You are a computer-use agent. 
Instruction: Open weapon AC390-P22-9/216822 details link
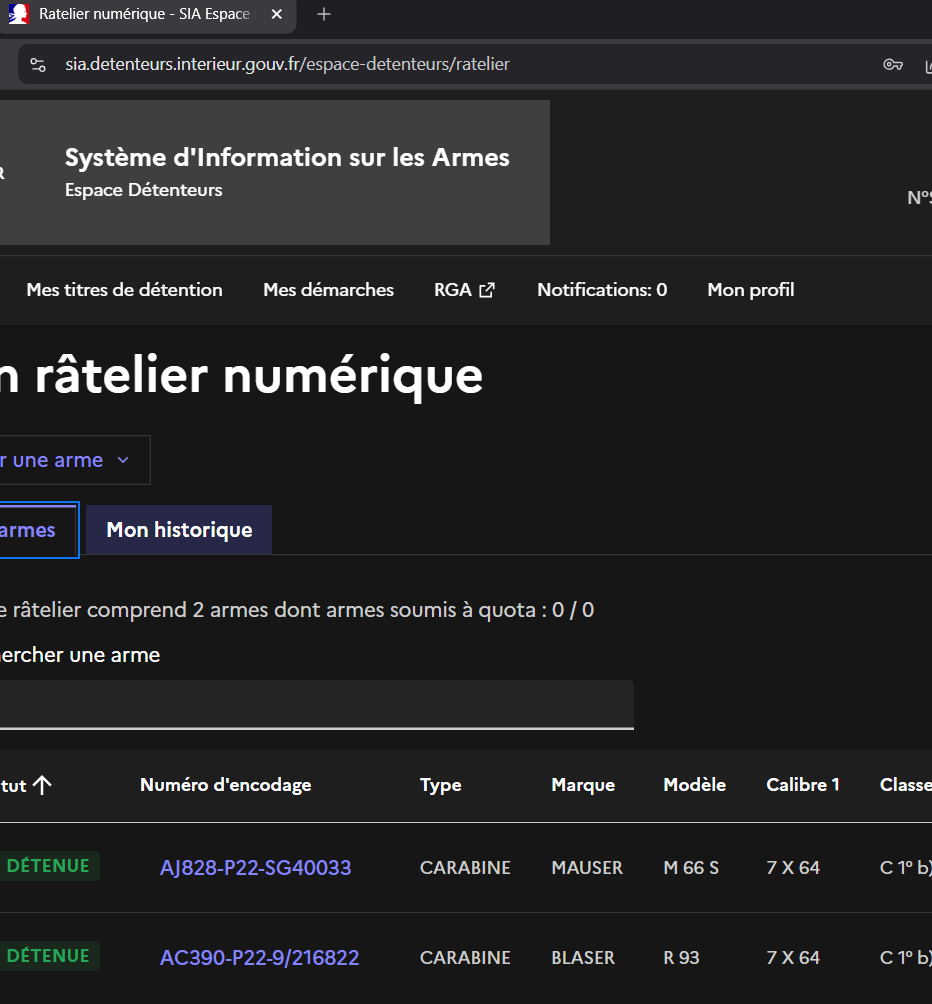[x=259, y=958]
